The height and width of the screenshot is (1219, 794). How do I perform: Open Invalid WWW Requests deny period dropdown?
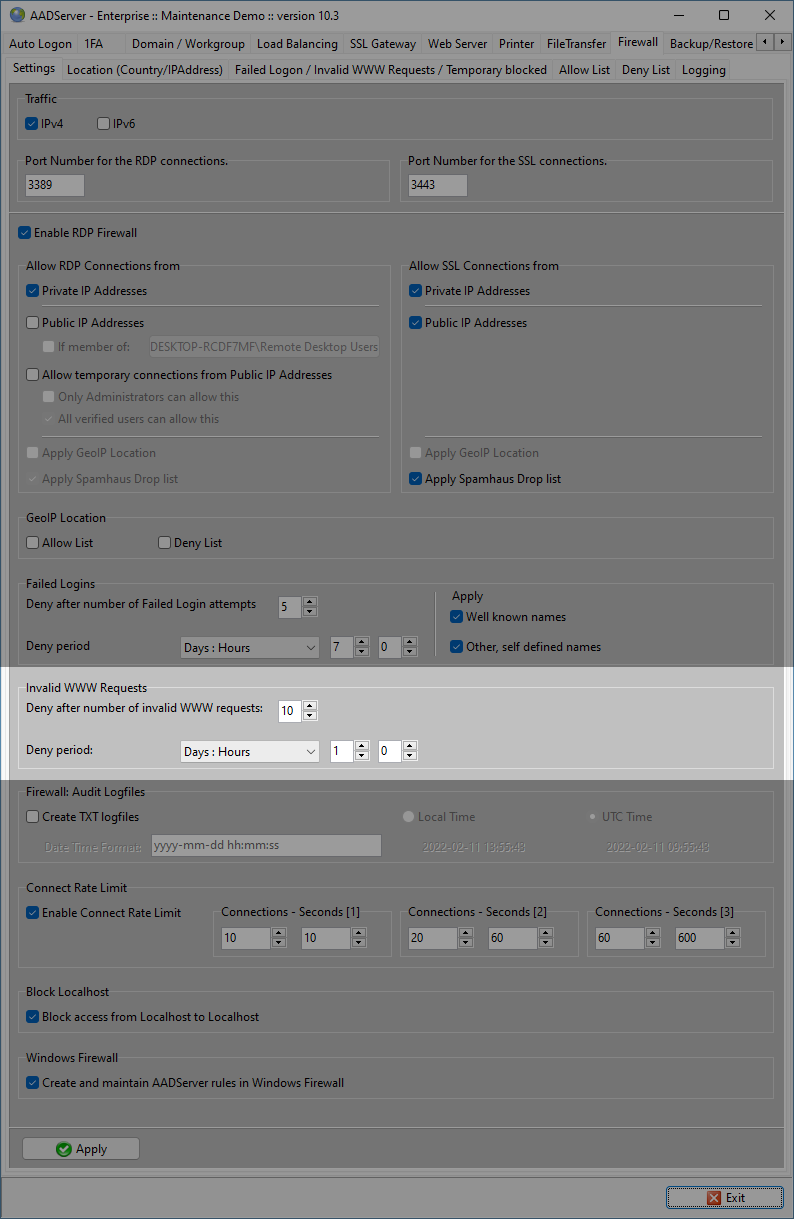tap(249, 752)
